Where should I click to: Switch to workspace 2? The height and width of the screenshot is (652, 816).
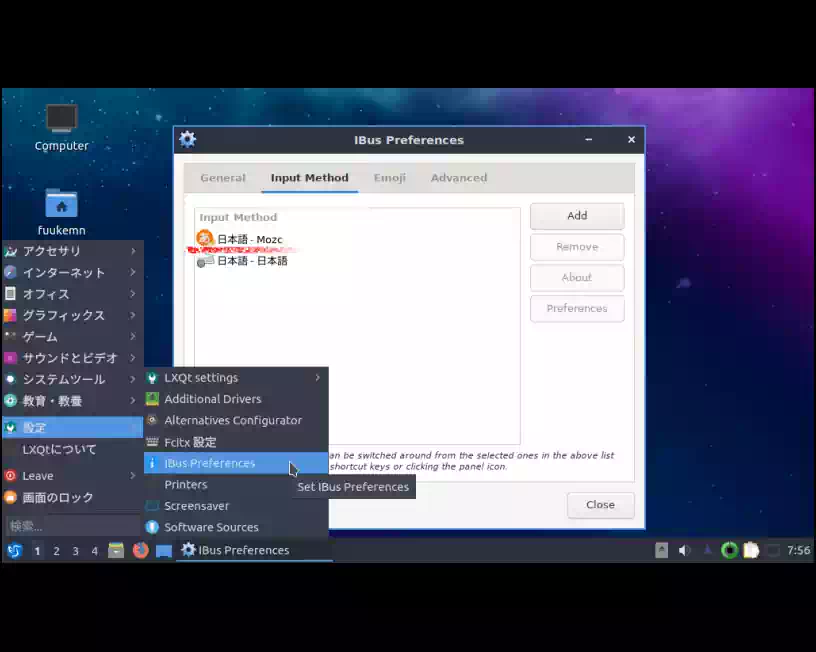tap(56, 551)
